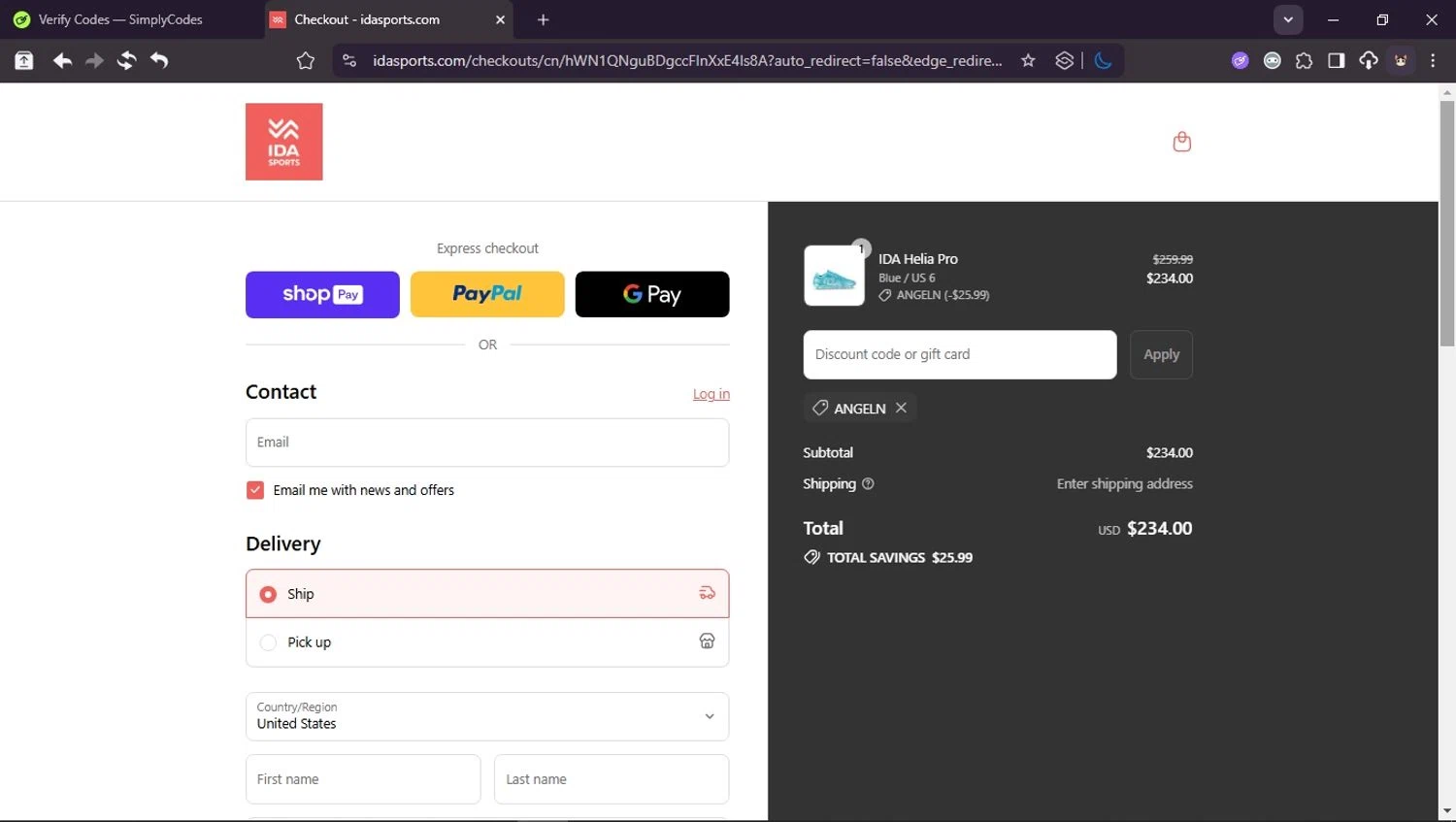The image size is (1456, 822).
Task: Switch to Verify Codes — SimplyCodes tab
Action: (130, 19)
